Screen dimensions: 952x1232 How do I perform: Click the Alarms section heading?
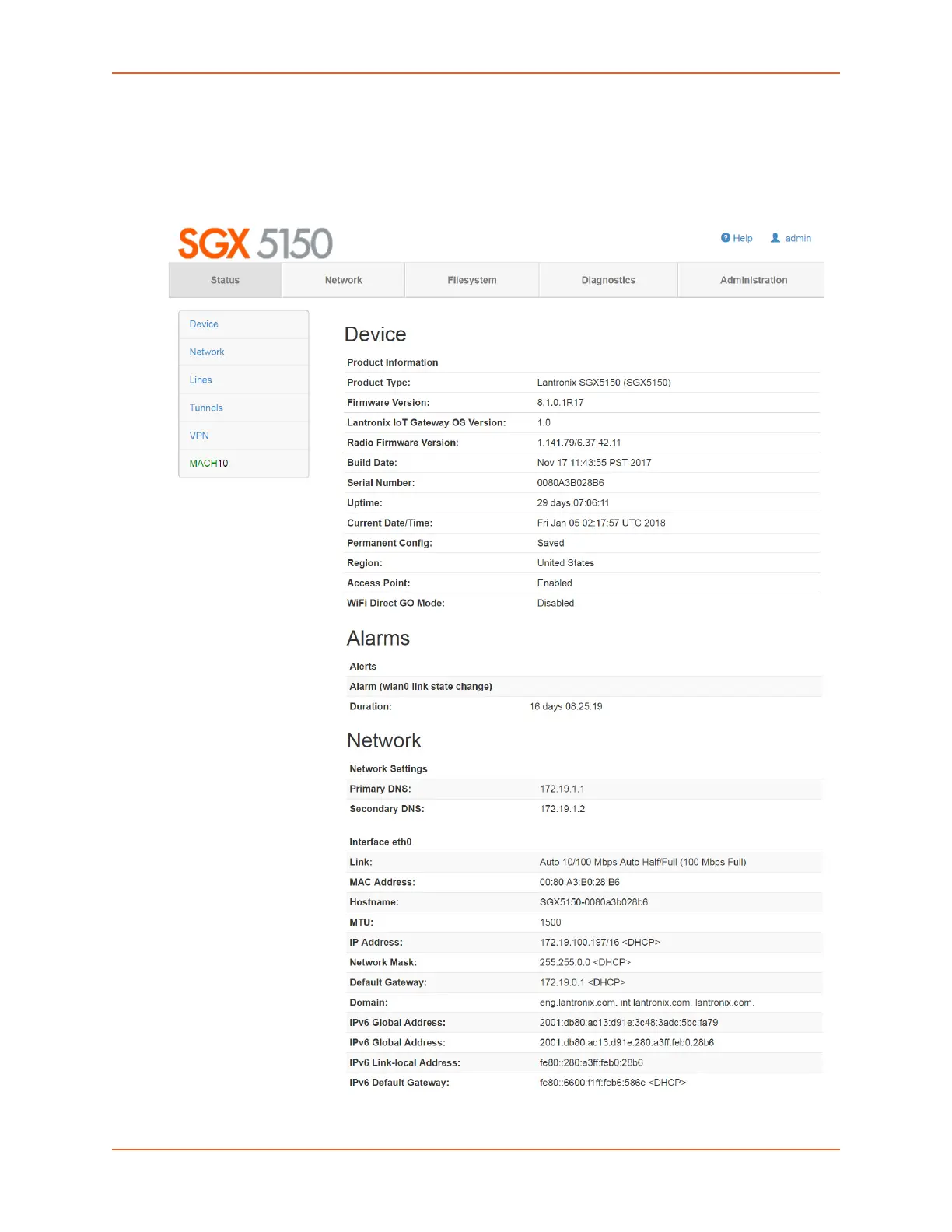378,639
